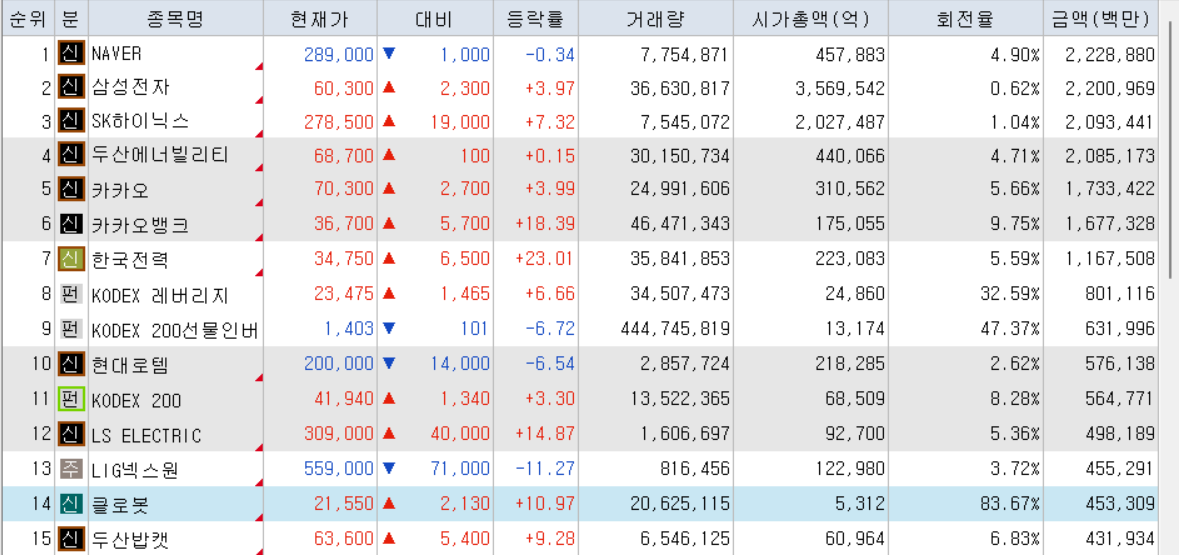
Task: Click the 신 badge icon beside NAVER
Action: pos(71,54)
